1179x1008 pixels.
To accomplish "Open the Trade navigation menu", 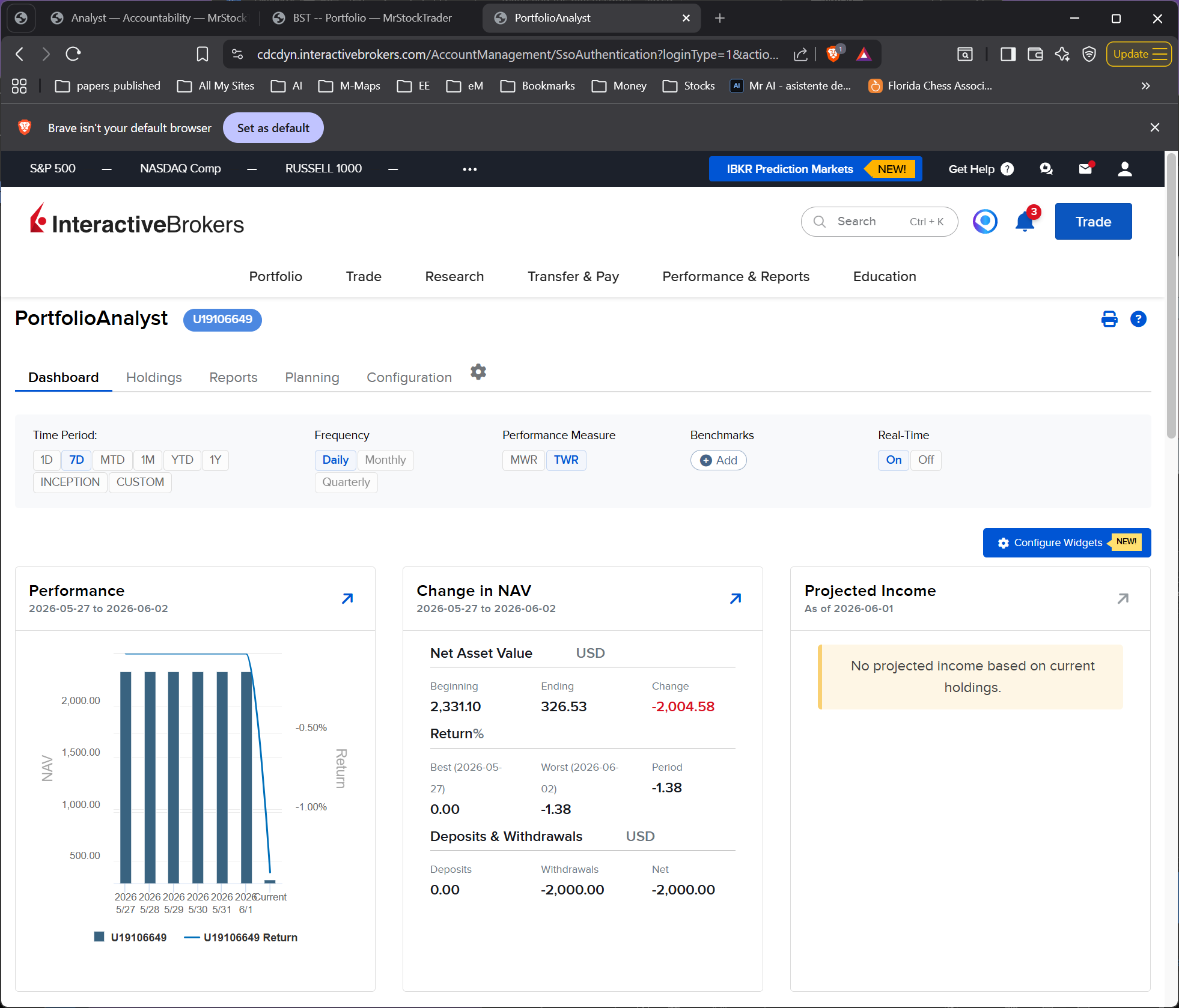I will 364,276.
